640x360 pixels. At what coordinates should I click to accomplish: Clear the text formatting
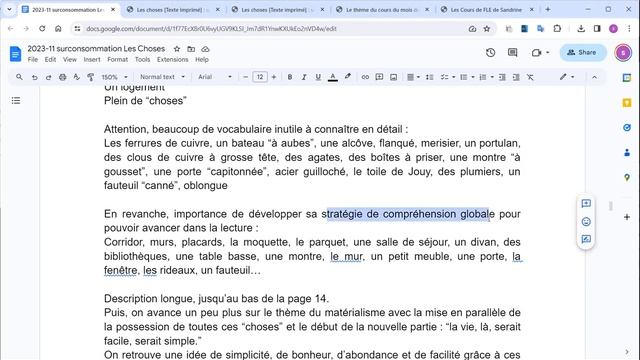pyautogui.click(x=530, y=77)
